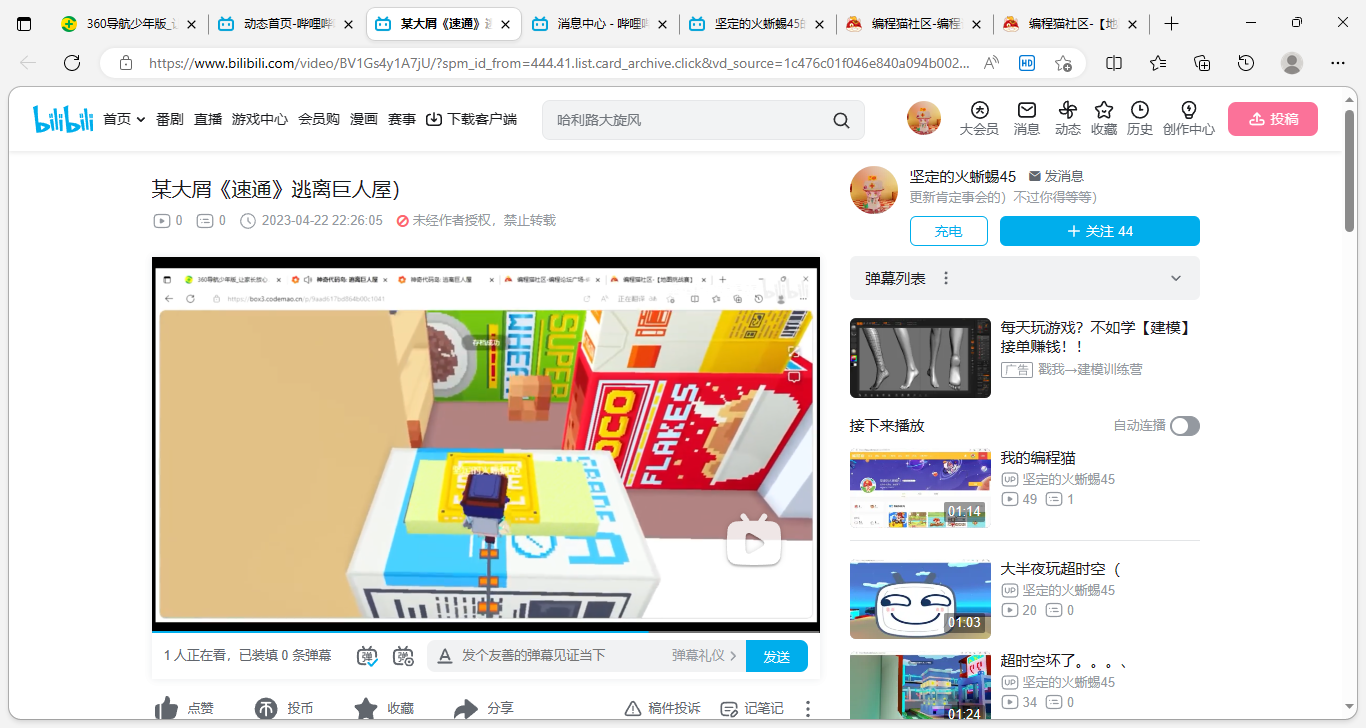Viewport: 1366px width, 728px height.
Task: Open 大半夜玩超时空 video thumbnail
Action: pos(920,599)
